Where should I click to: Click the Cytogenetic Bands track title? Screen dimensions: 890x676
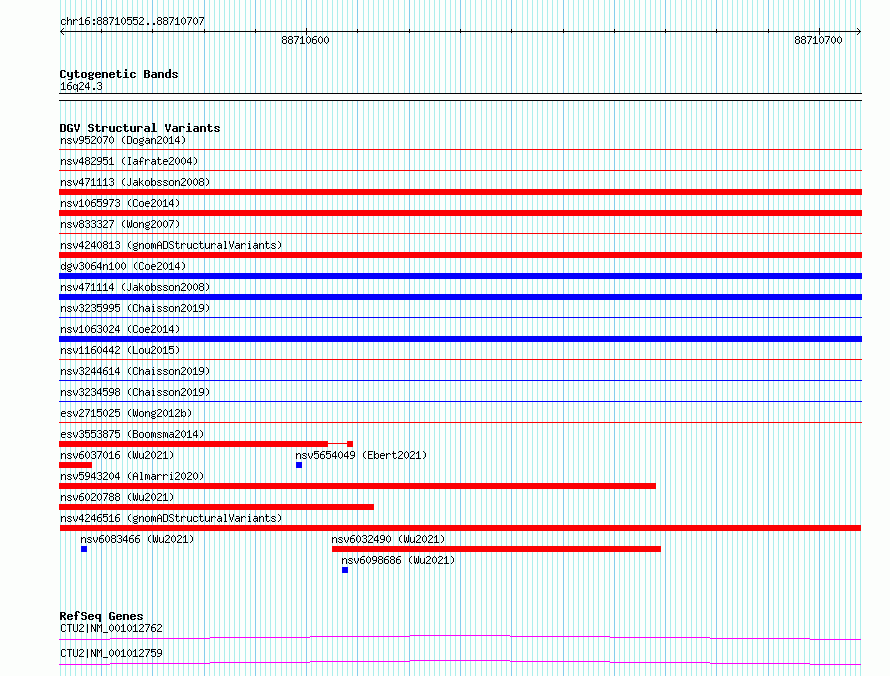click(x=119, y=74)
